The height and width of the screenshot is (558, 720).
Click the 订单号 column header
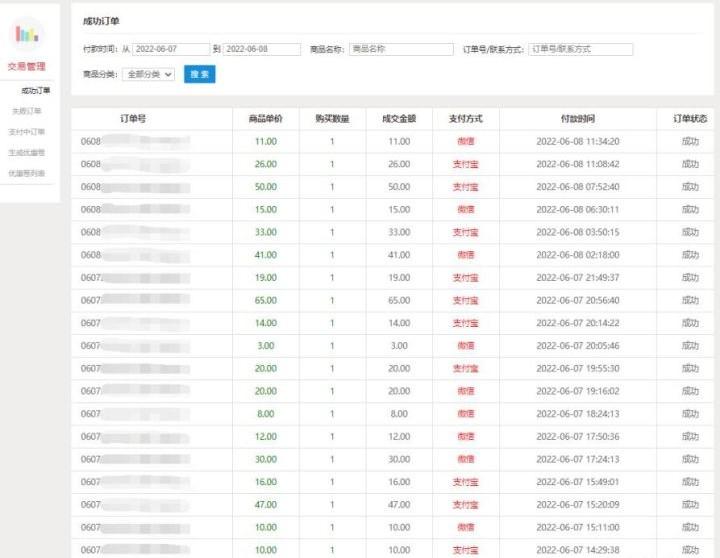pos(133,118)
